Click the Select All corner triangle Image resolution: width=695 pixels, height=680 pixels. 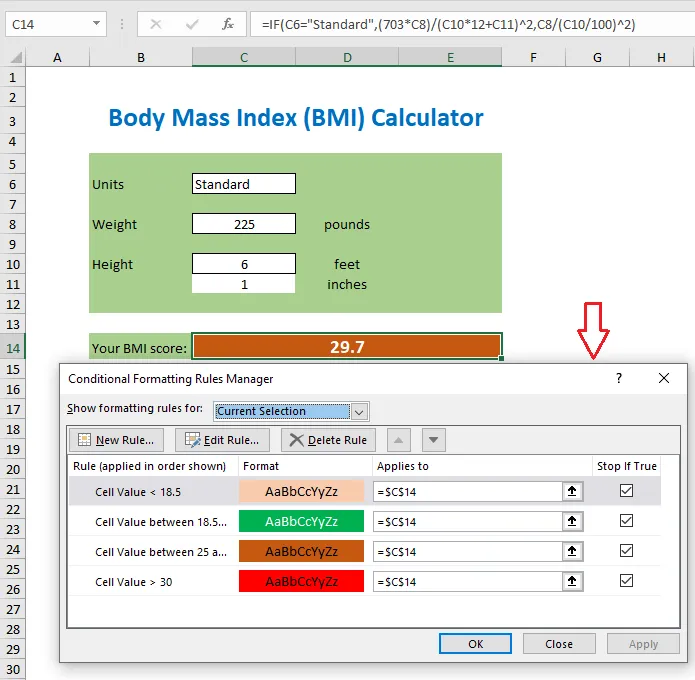[x=16, y=58]
